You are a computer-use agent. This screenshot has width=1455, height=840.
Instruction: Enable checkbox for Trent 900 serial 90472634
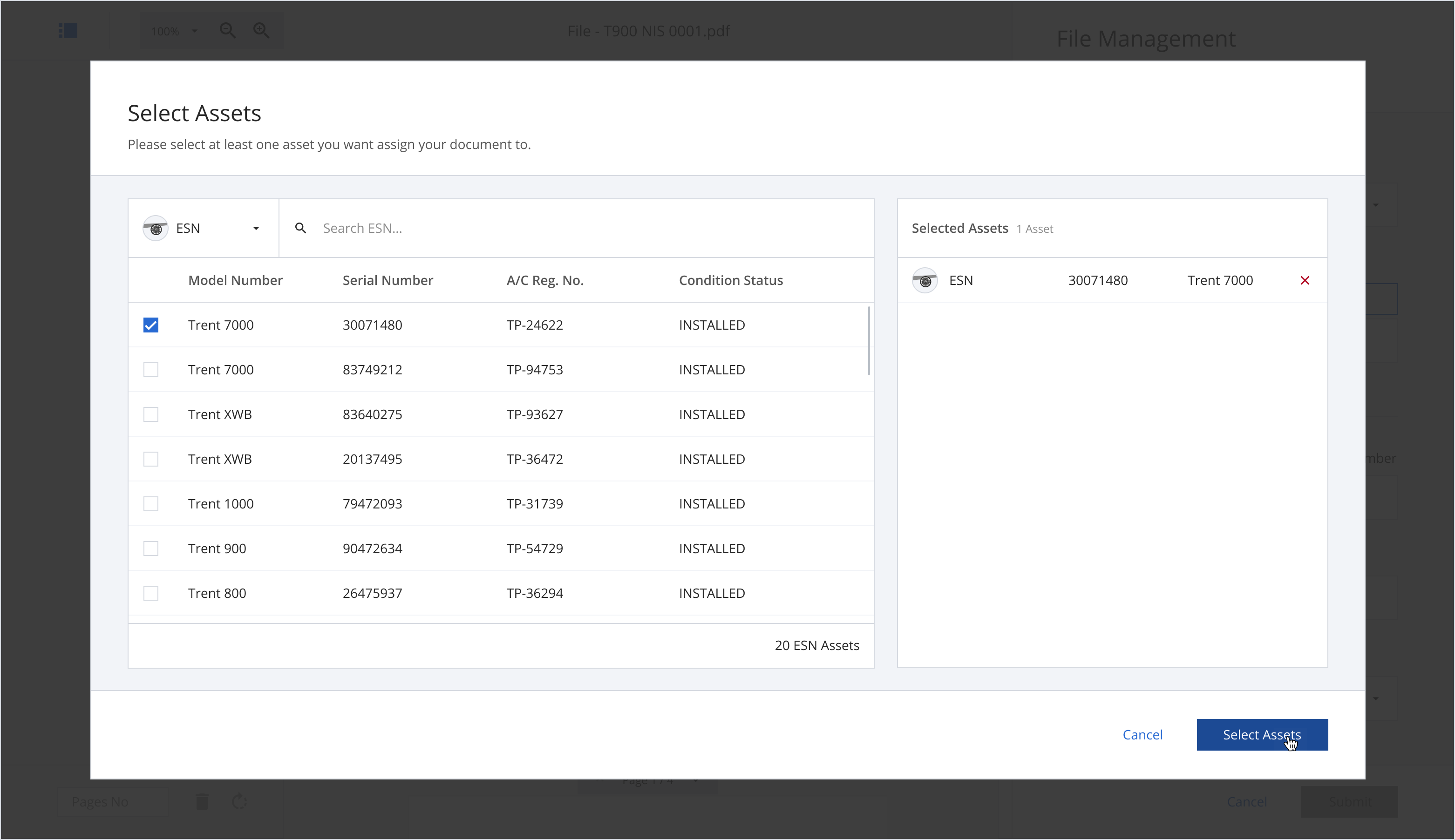pos(151,548)
